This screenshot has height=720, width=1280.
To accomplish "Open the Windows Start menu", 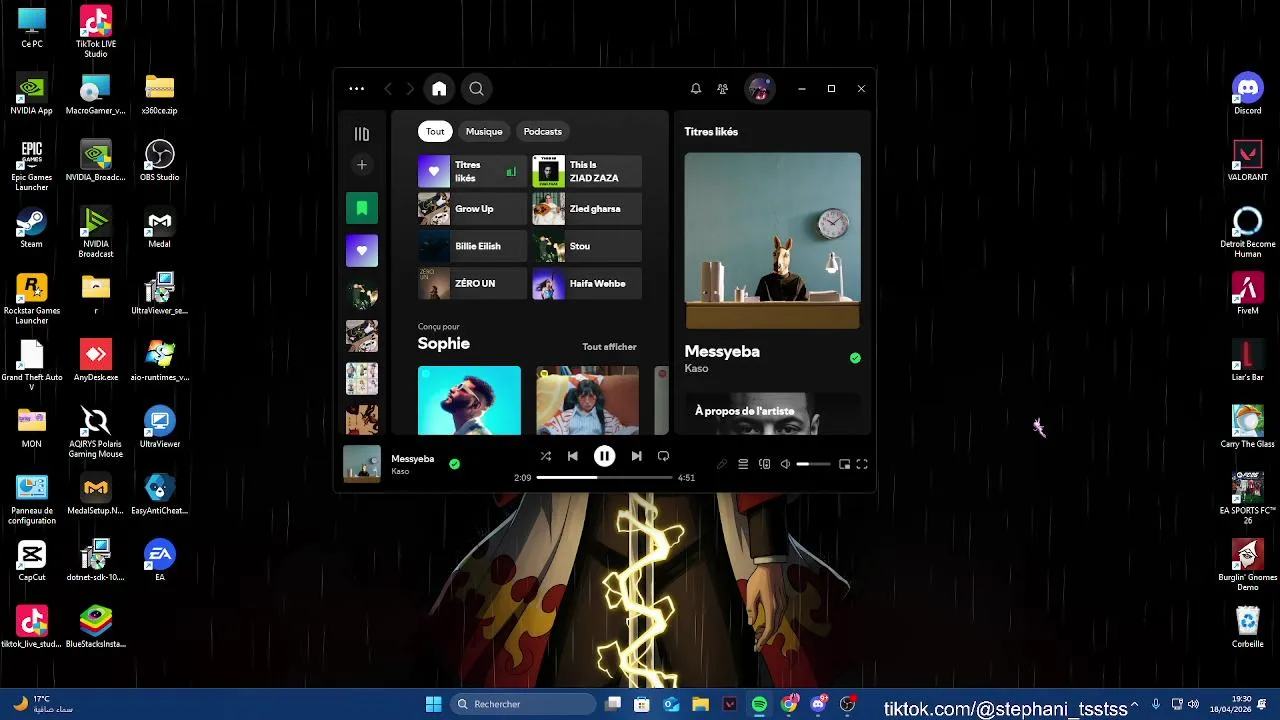I will [433, 704].
